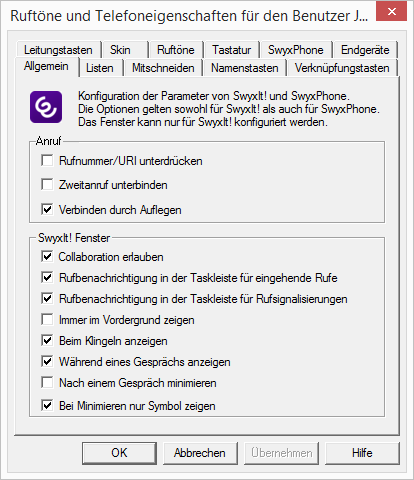Image resolution: width=414 pixels, height=480 pixels.
Task: Select the Ruftöne tab
Action: (x=176, y=50)
